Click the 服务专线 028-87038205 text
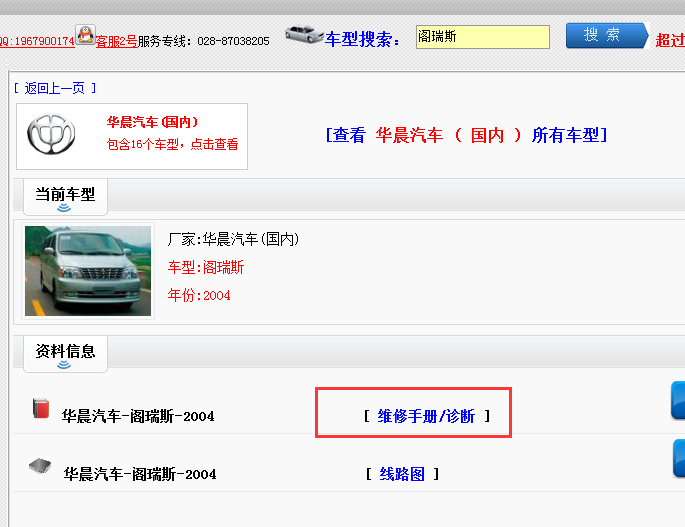 tap(204, 41)
